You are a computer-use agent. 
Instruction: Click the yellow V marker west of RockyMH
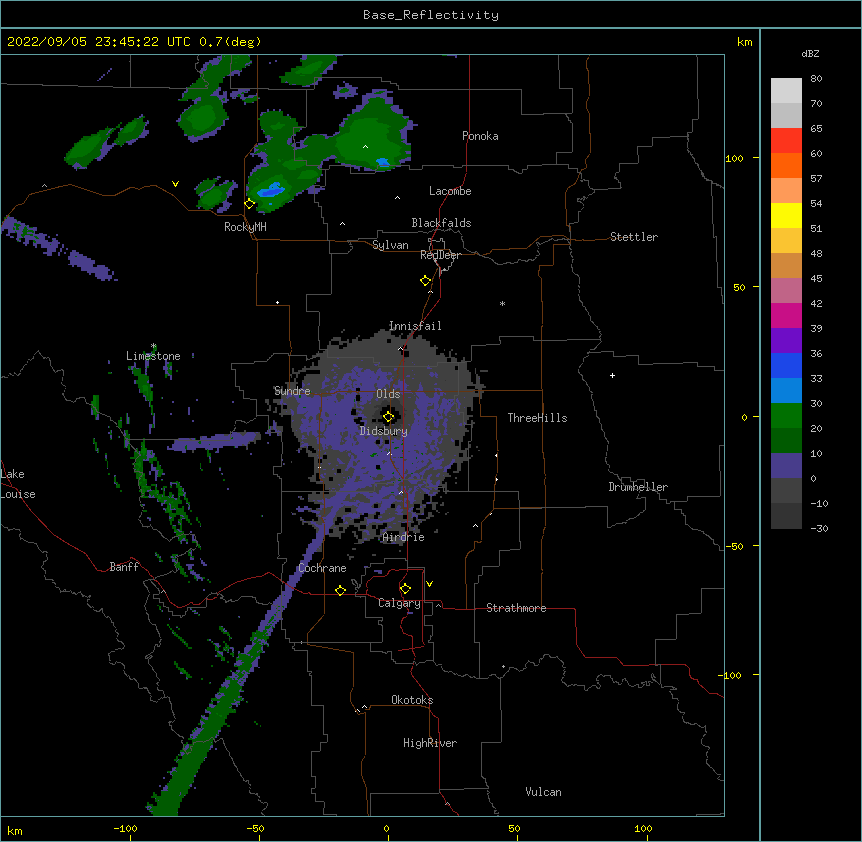[x=175, y=184]
